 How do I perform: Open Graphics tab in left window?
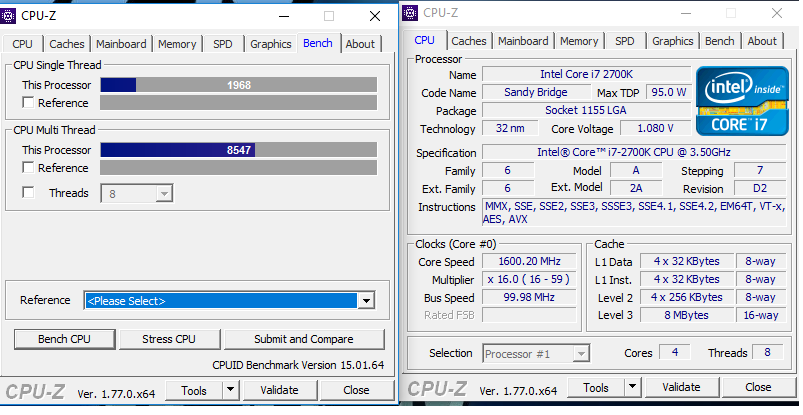click(x=271, y=44)
